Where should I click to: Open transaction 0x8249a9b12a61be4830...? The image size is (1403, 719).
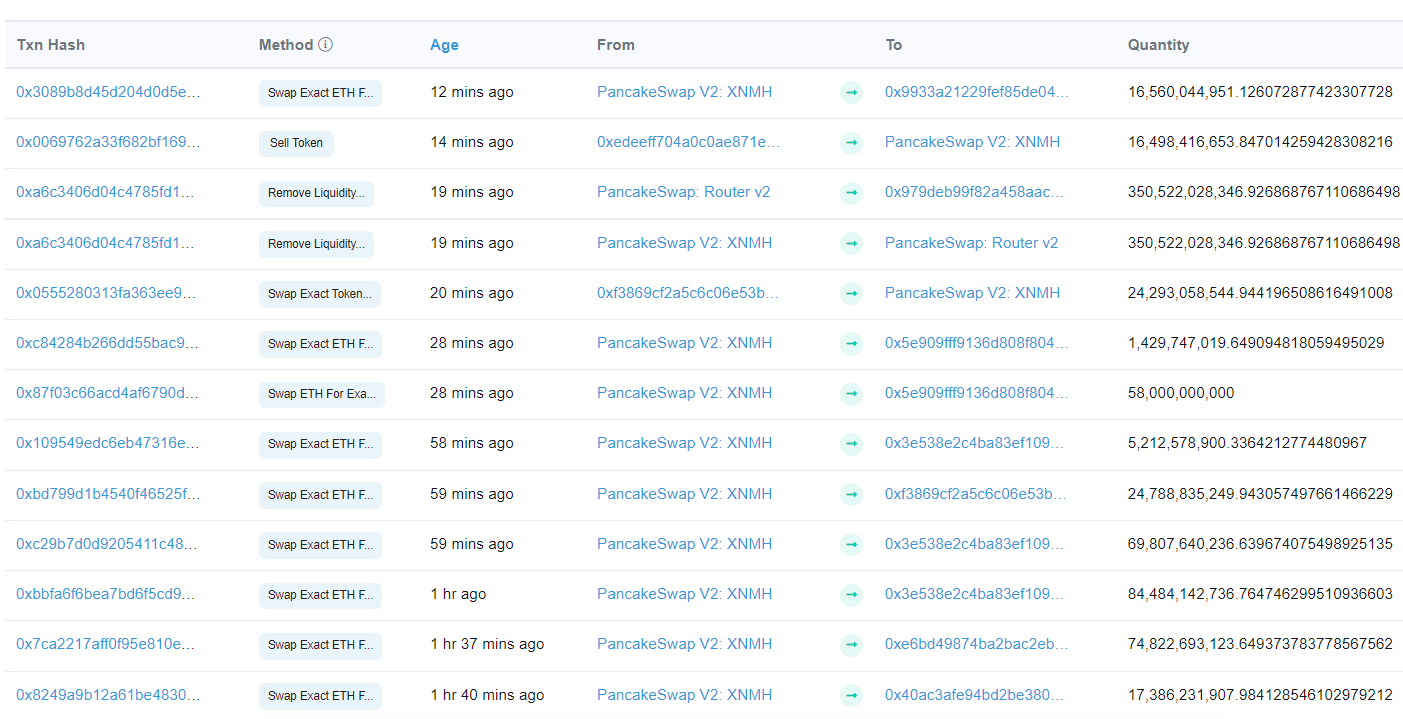click(108, 695)
